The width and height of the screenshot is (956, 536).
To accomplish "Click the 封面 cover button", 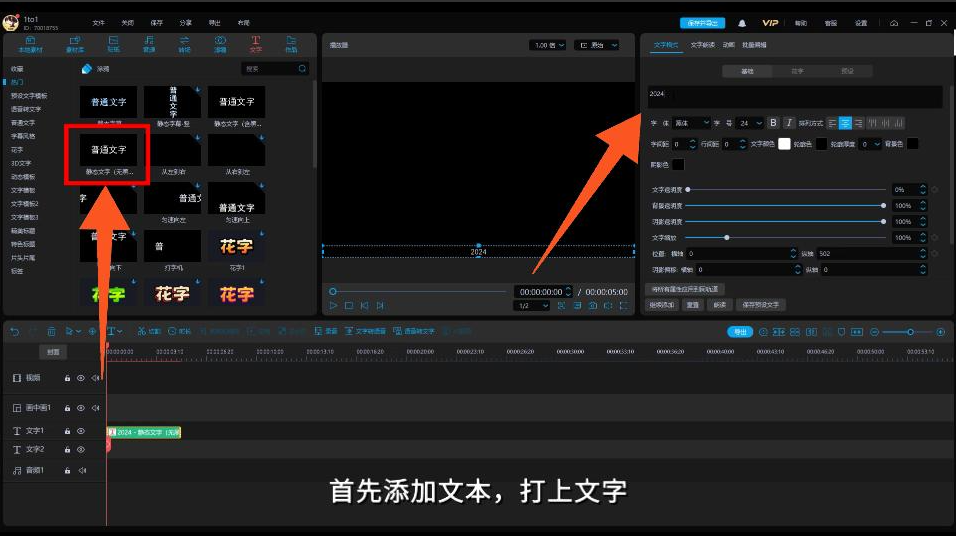I will coord(53,352).
